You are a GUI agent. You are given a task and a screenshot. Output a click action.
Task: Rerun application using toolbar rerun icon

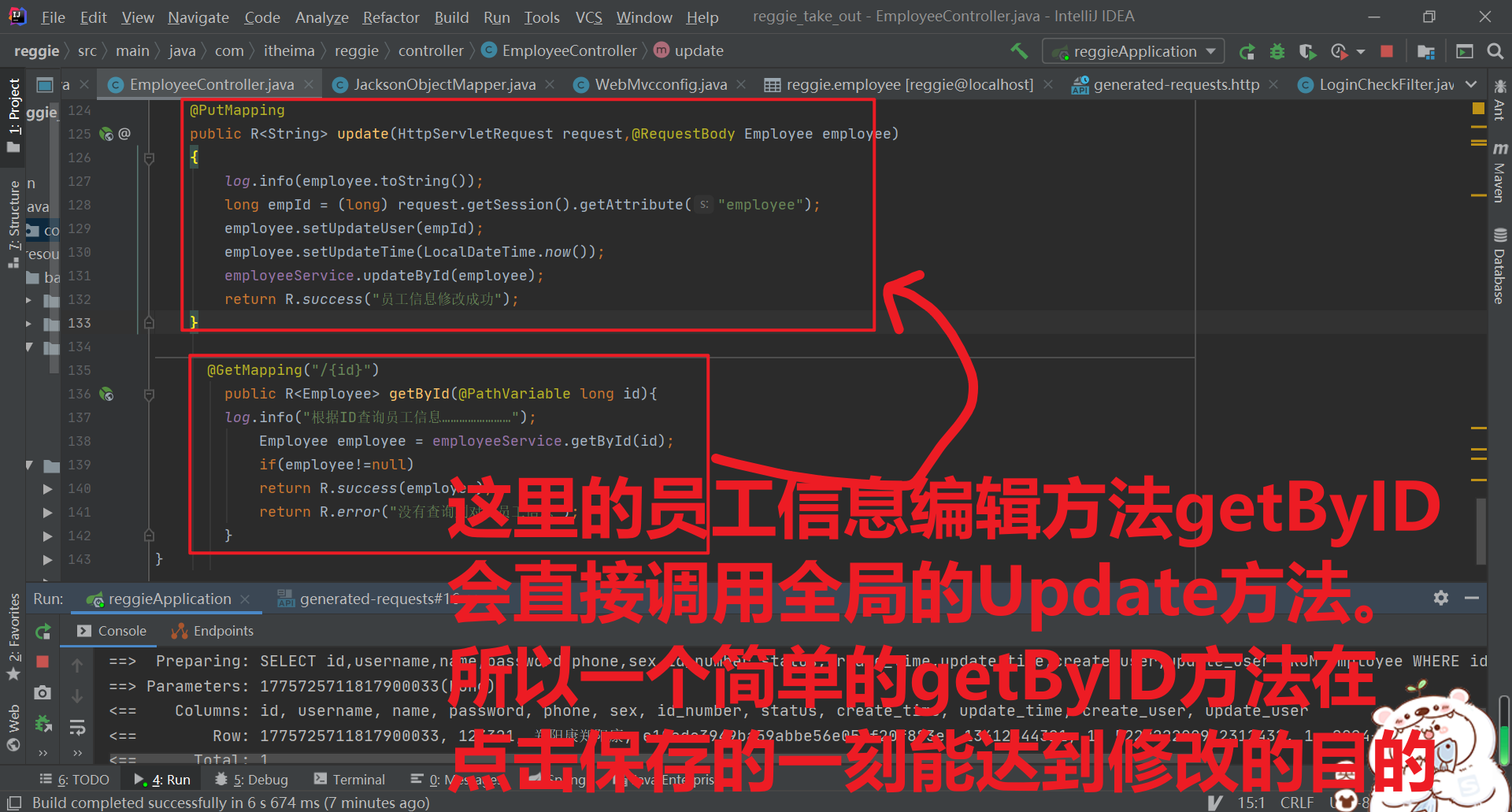[x=1247, y=51]
